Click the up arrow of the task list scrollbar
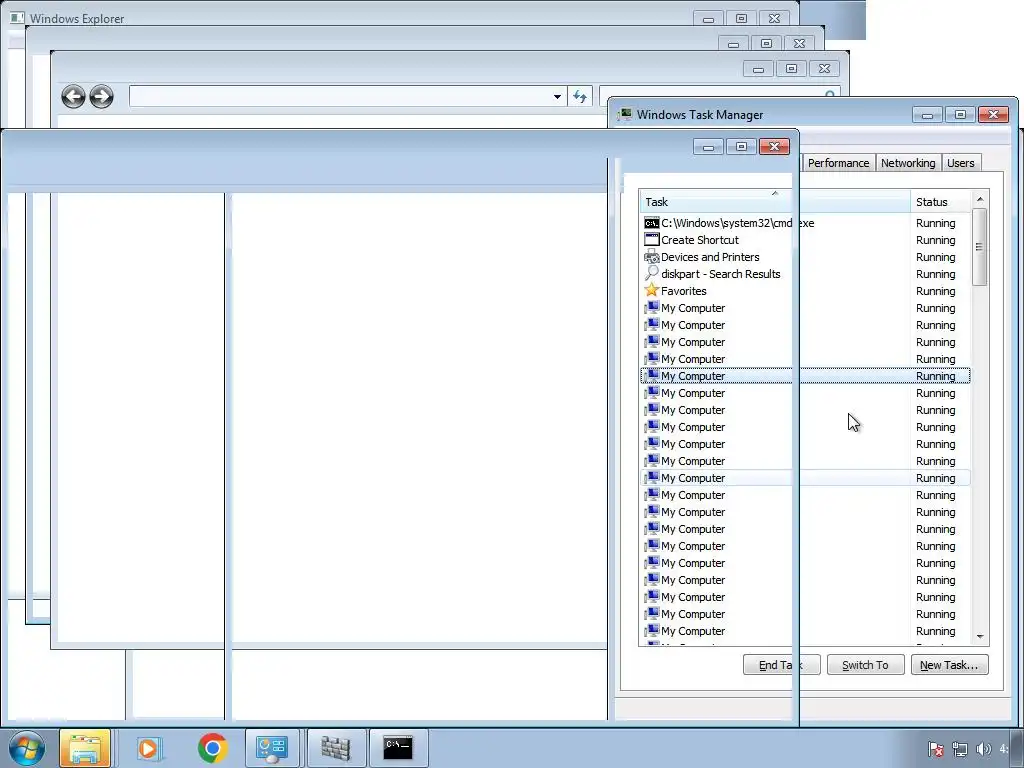This screenshot has width=1024, height=768. 980,199
